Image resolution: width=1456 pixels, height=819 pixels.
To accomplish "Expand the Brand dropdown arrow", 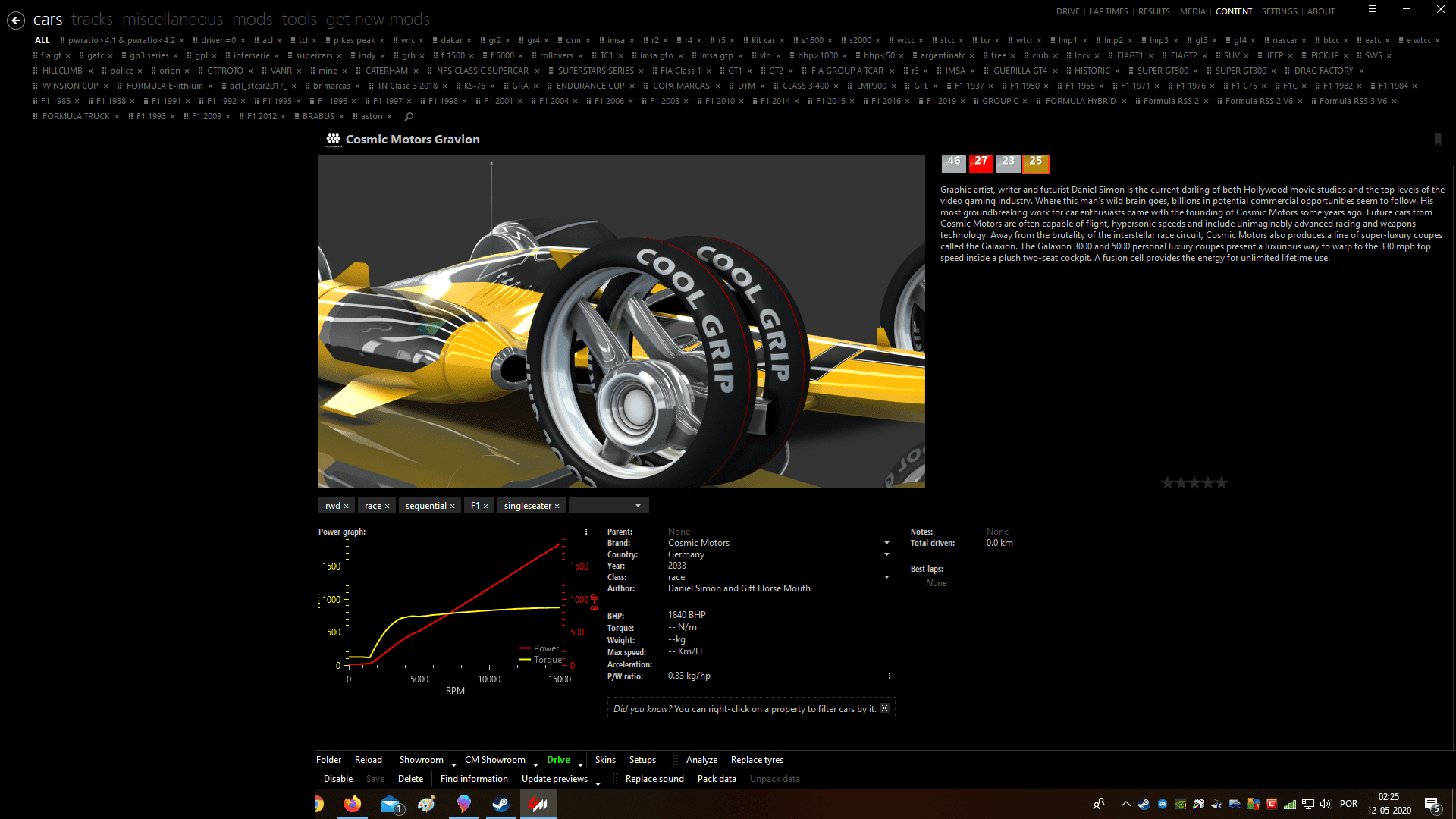I will point(886,543).
